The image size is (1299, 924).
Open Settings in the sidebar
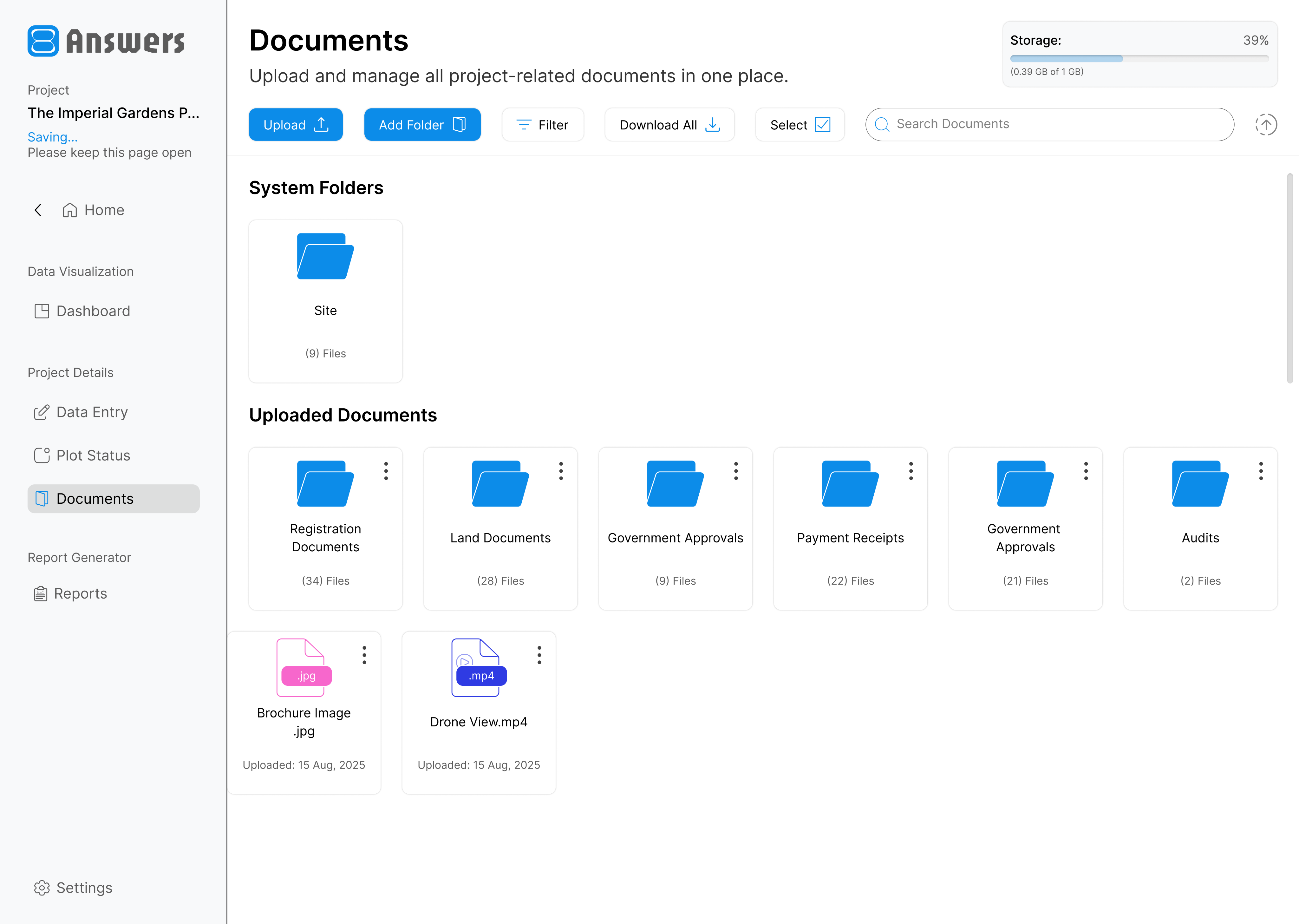click(x=73, y=888)
